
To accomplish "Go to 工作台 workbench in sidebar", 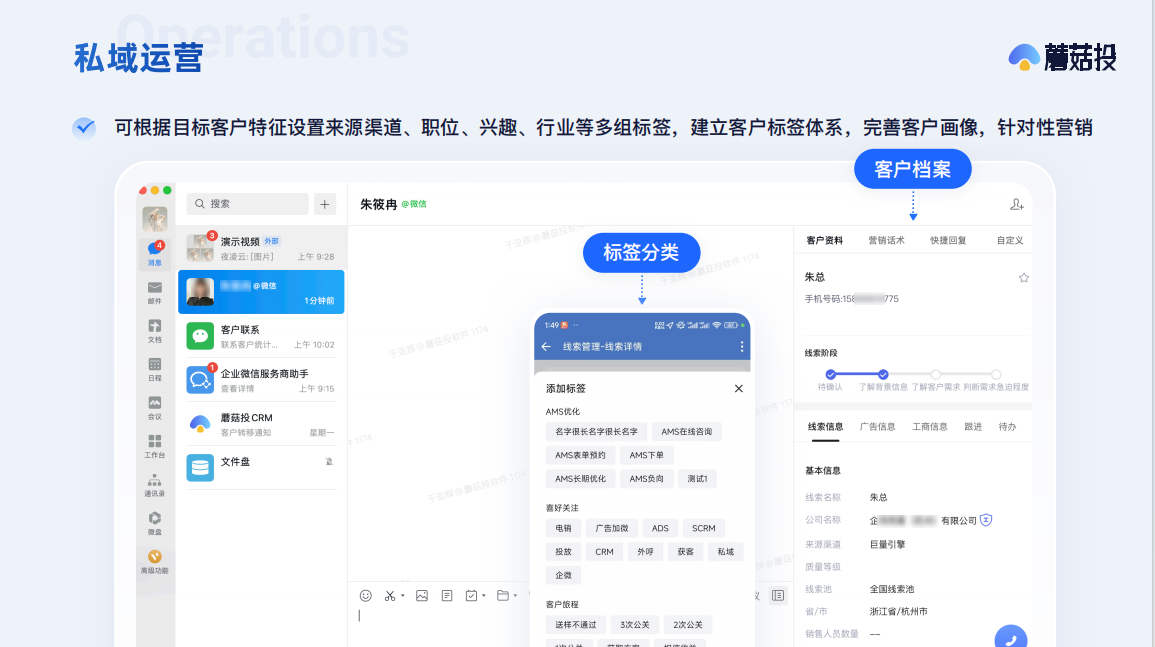I will [x=154, y=445].
